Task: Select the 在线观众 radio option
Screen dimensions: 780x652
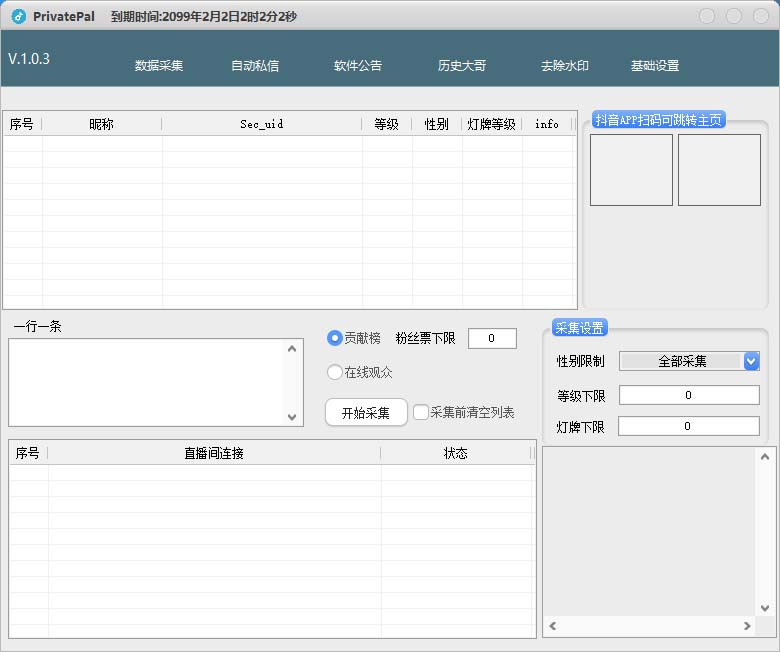Action: tap(335, 373)
